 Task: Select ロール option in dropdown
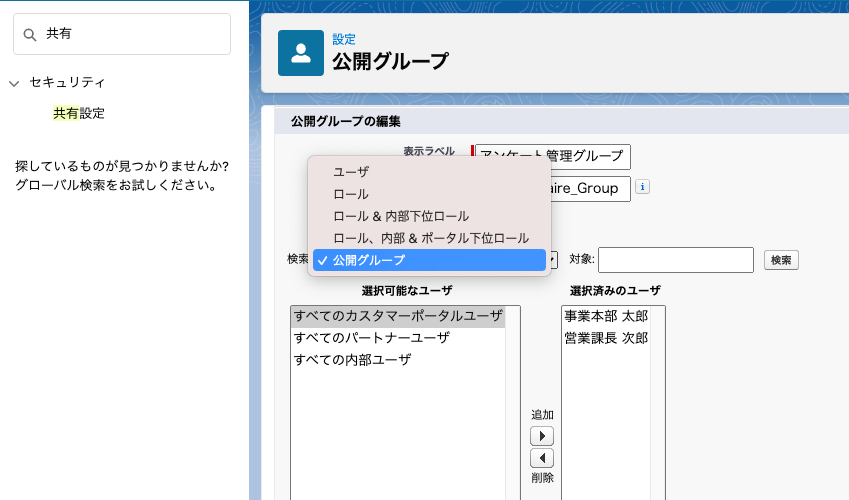[351, 194]
